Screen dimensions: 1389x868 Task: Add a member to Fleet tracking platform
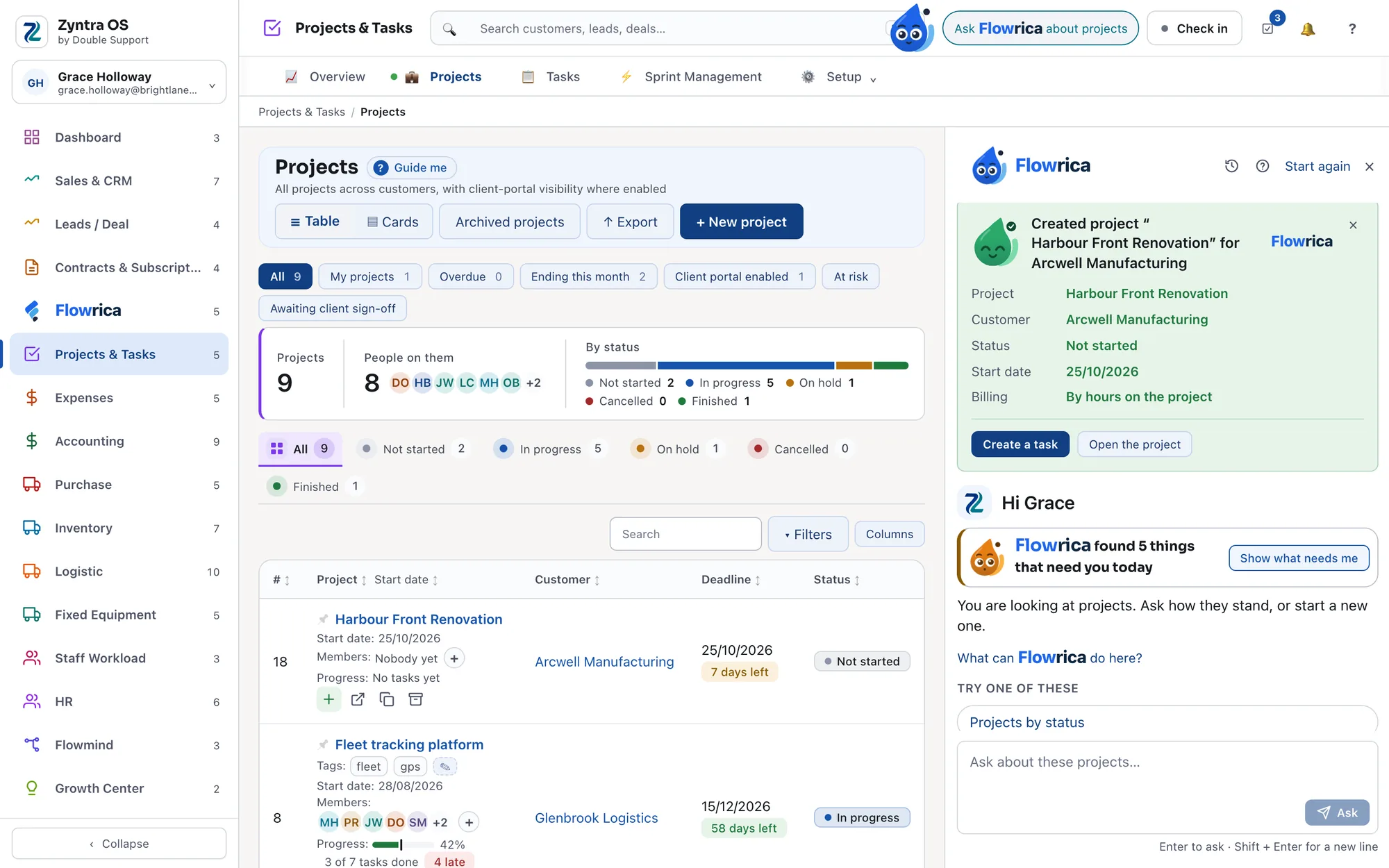tap(469, 823)
